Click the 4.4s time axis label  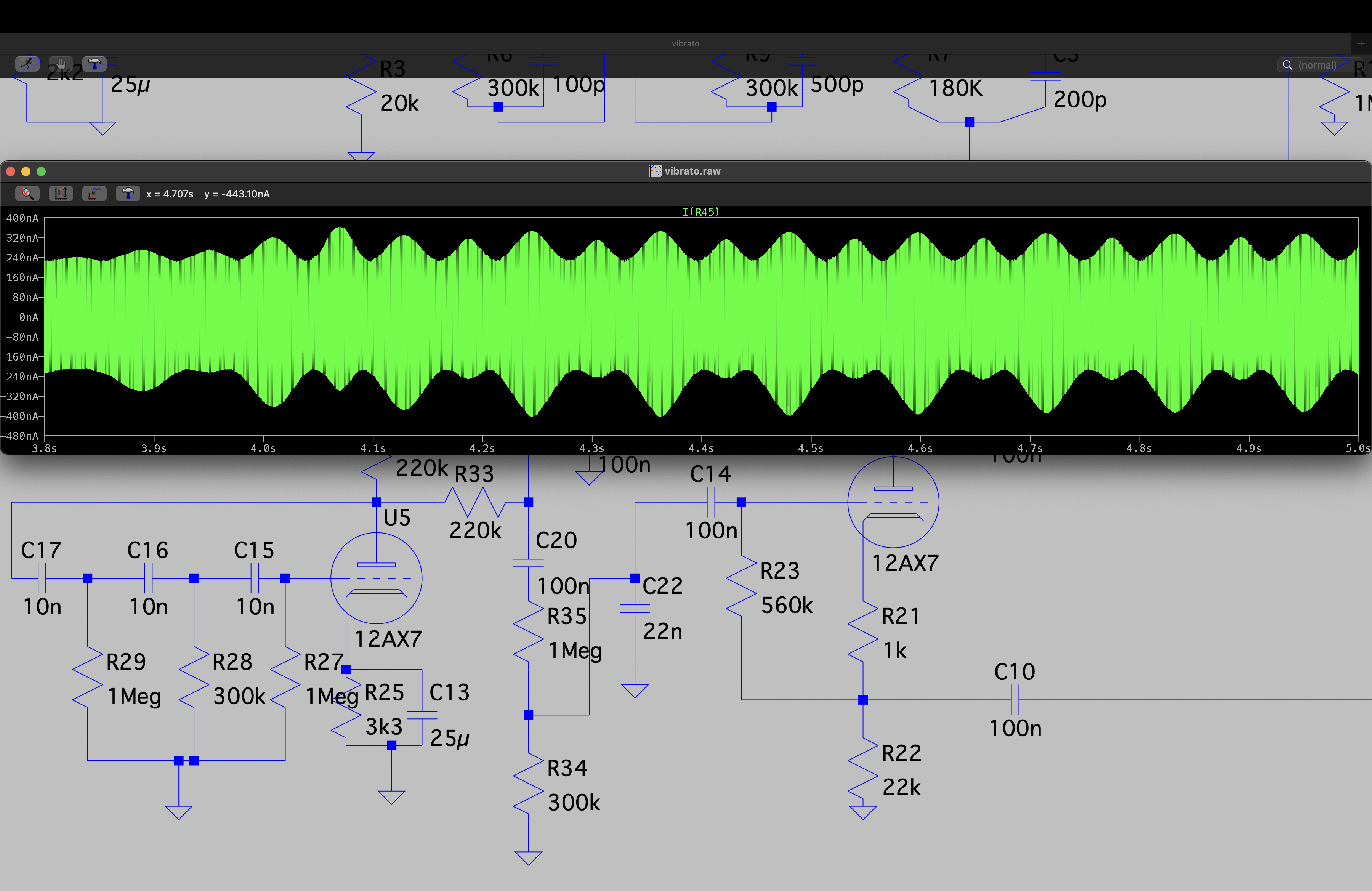701,448
